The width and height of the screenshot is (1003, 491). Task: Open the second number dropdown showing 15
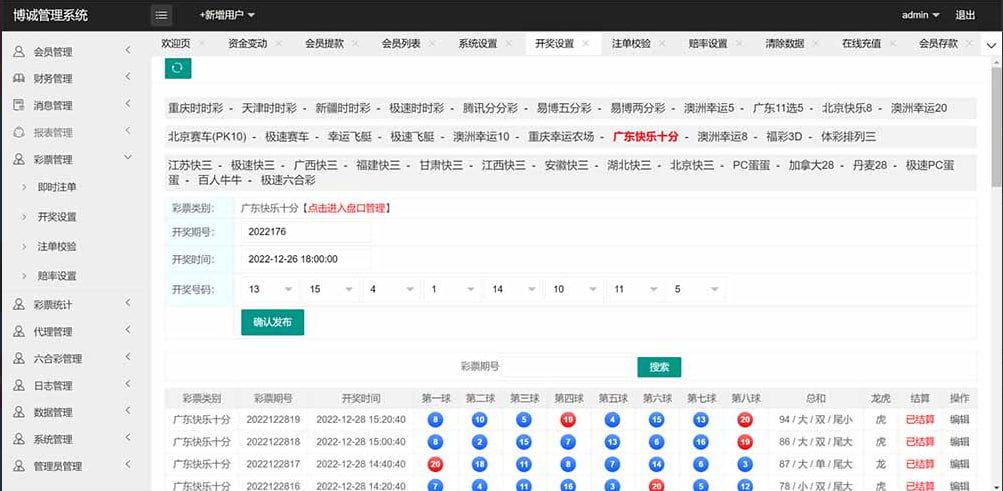click(x=330, y=289)
